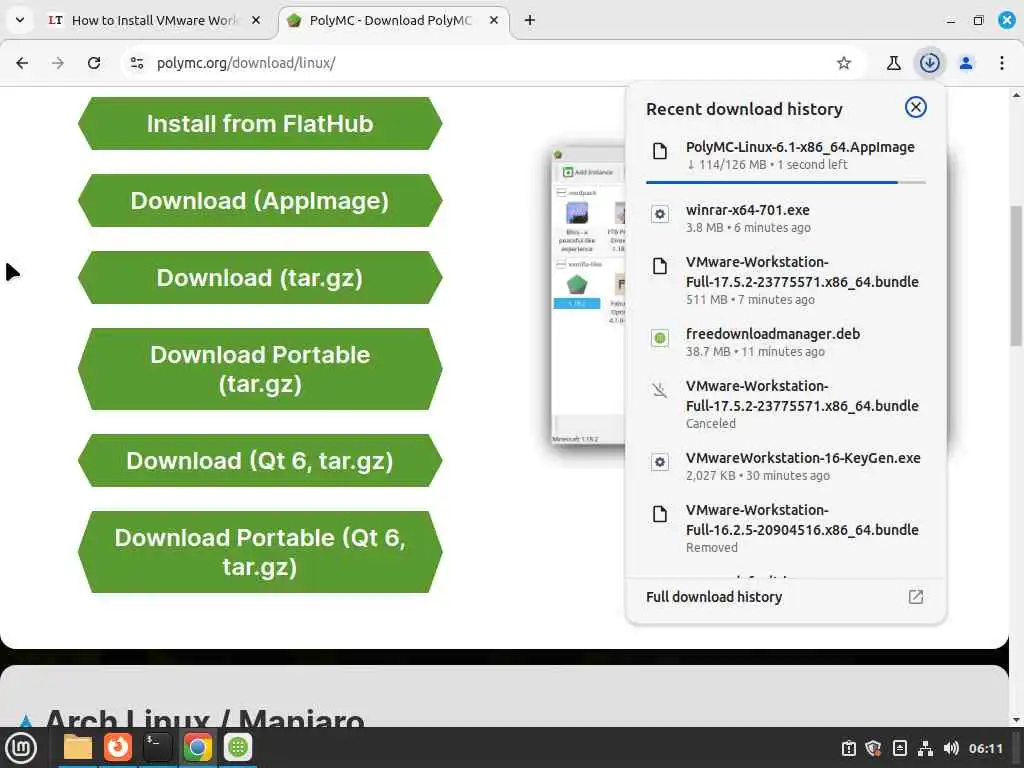
Task: Open the volume speaker tray icon
Action: tap(951, 748)
